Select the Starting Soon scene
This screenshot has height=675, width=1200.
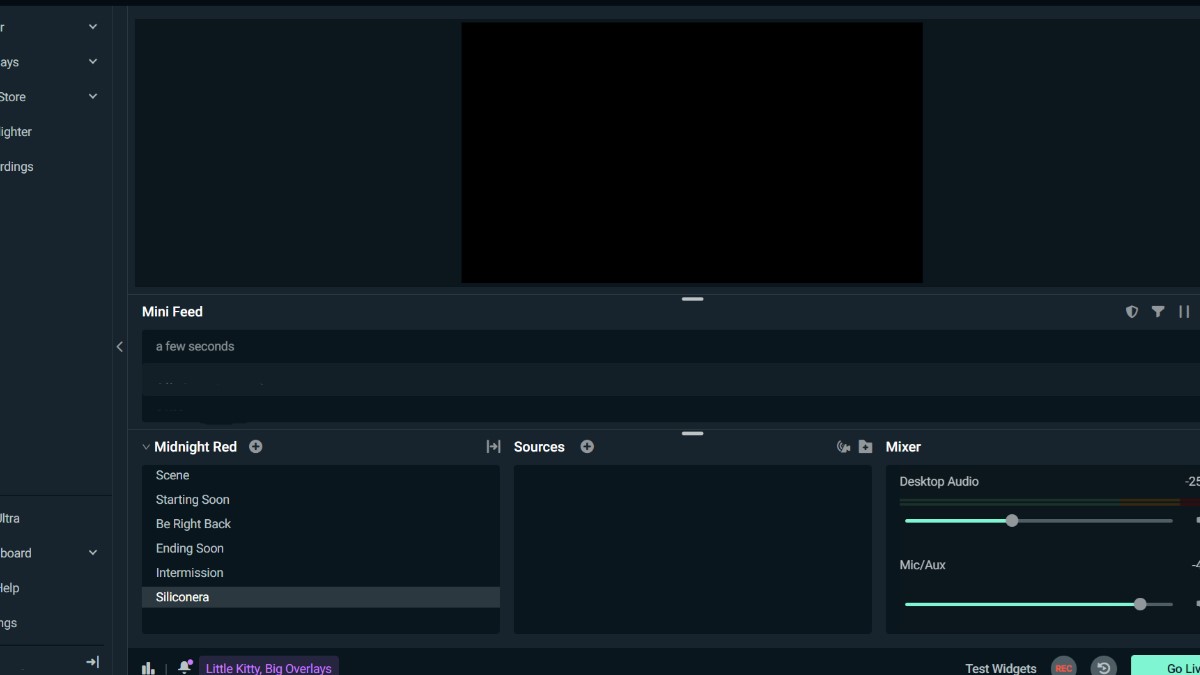click(193, 500)
